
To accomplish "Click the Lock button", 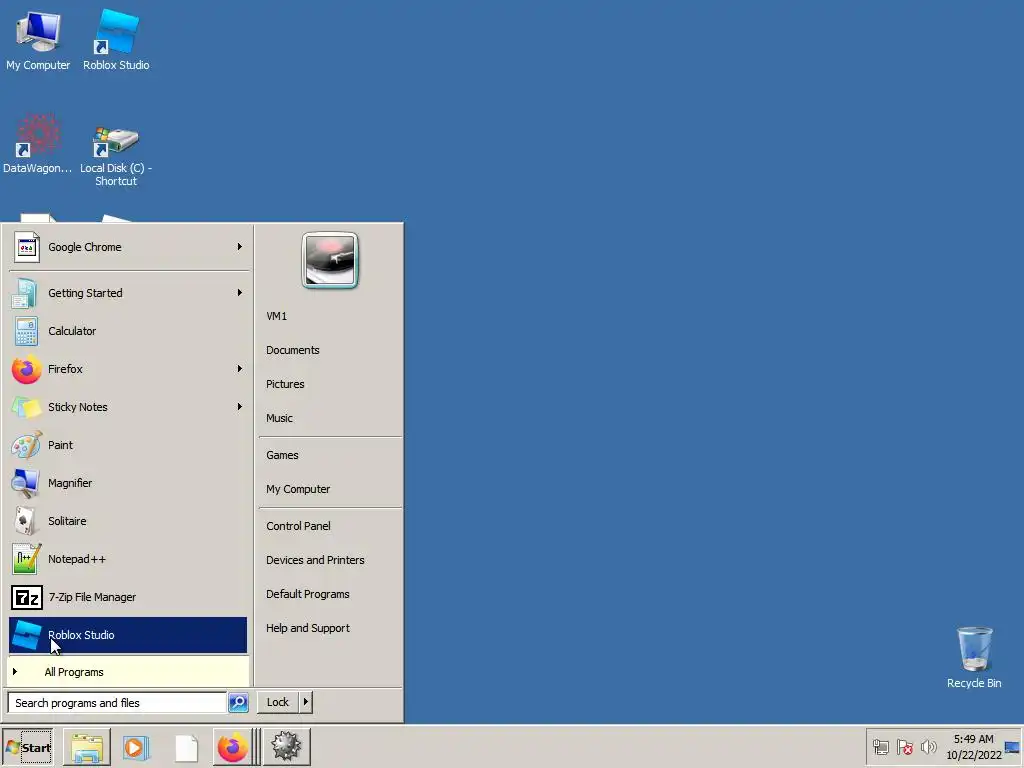I will [x=278, y=702].
